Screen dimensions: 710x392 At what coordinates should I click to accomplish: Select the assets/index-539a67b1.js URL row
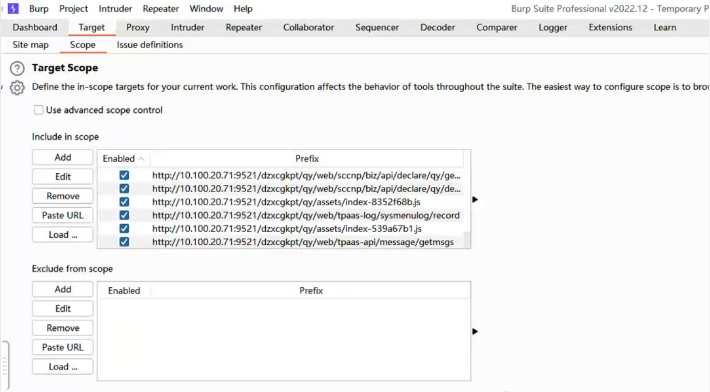pos(281,229)
